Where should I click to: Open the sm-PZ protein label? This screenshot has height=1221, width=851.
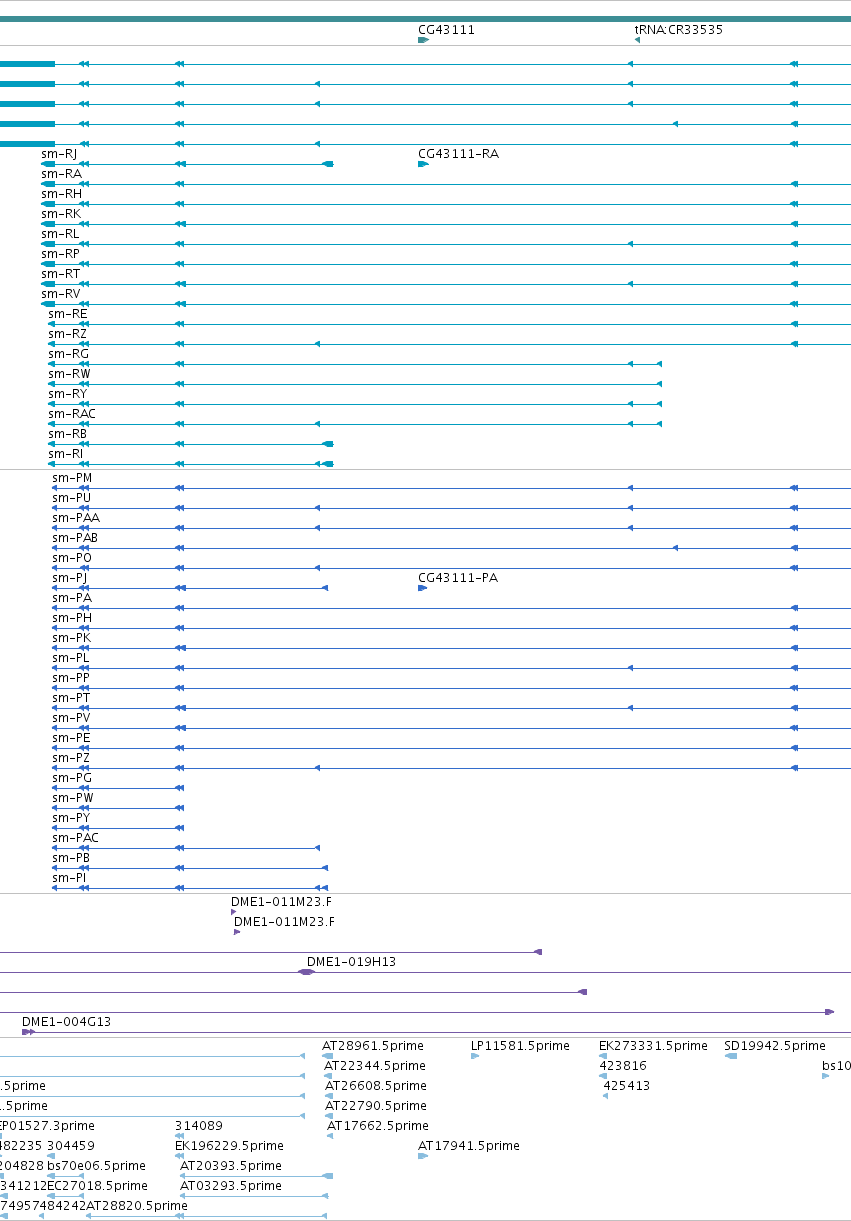[71, 758]
